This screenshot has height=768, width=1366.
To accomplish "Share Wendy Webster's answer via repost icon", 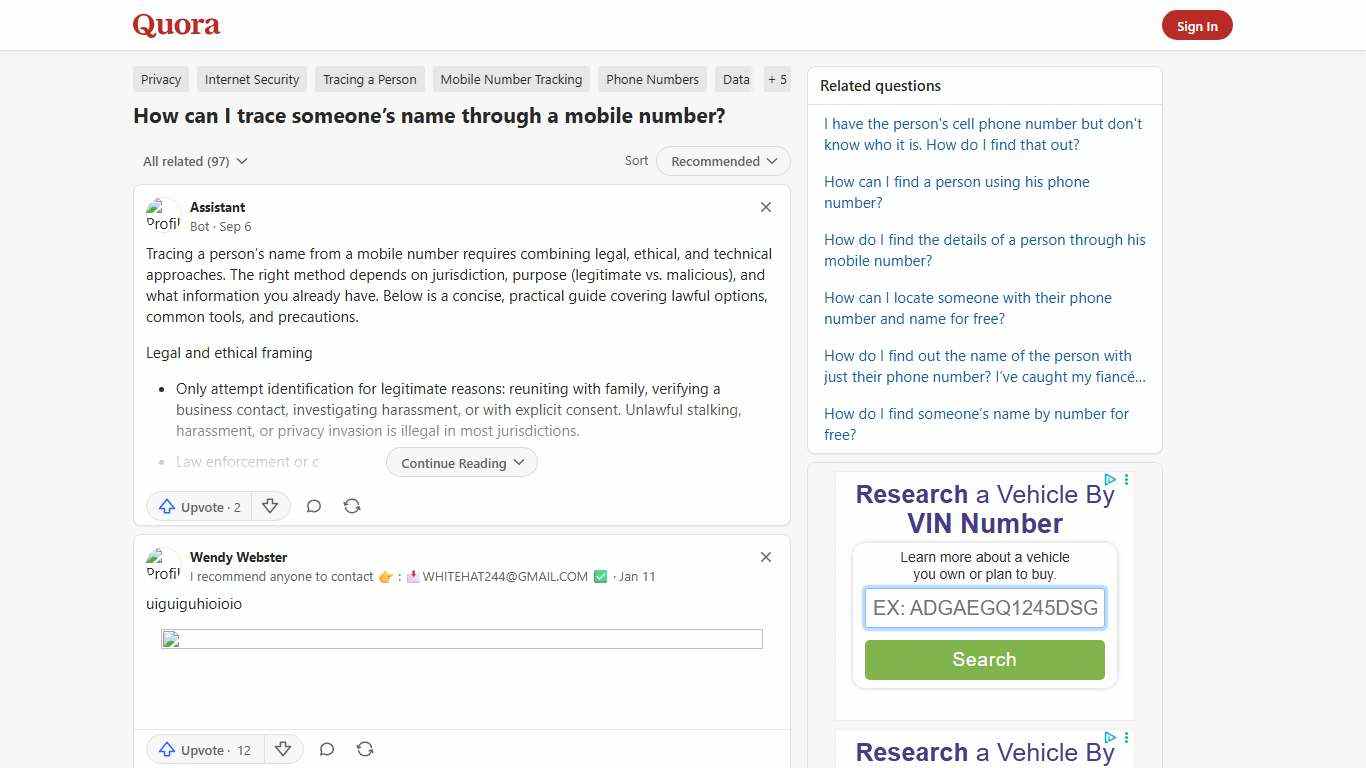I will [x=365, y=749].
